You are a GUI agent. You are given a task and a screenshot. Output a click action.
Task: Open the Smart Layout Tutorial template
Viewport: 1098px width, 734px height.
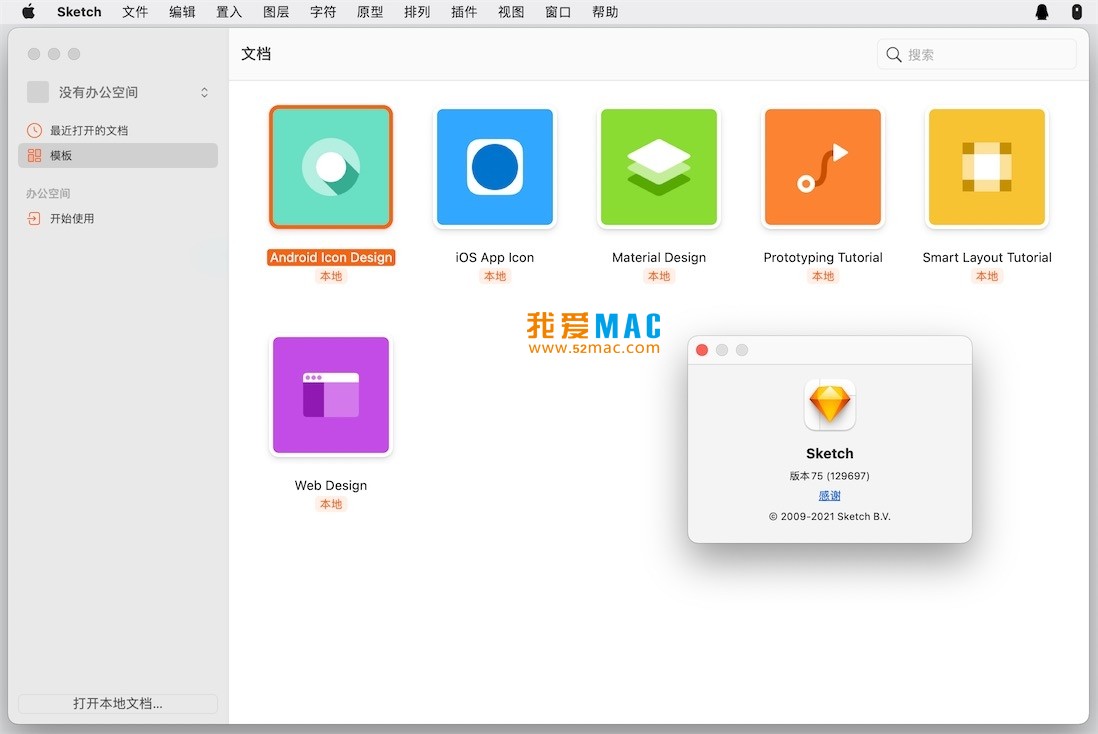click(x=986, y=167)
